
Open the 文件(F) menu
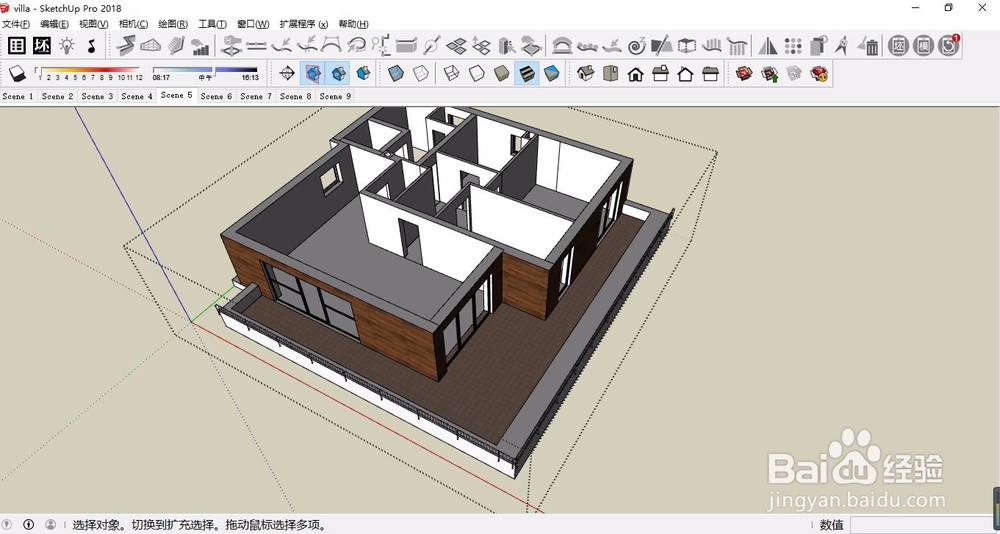15,24
